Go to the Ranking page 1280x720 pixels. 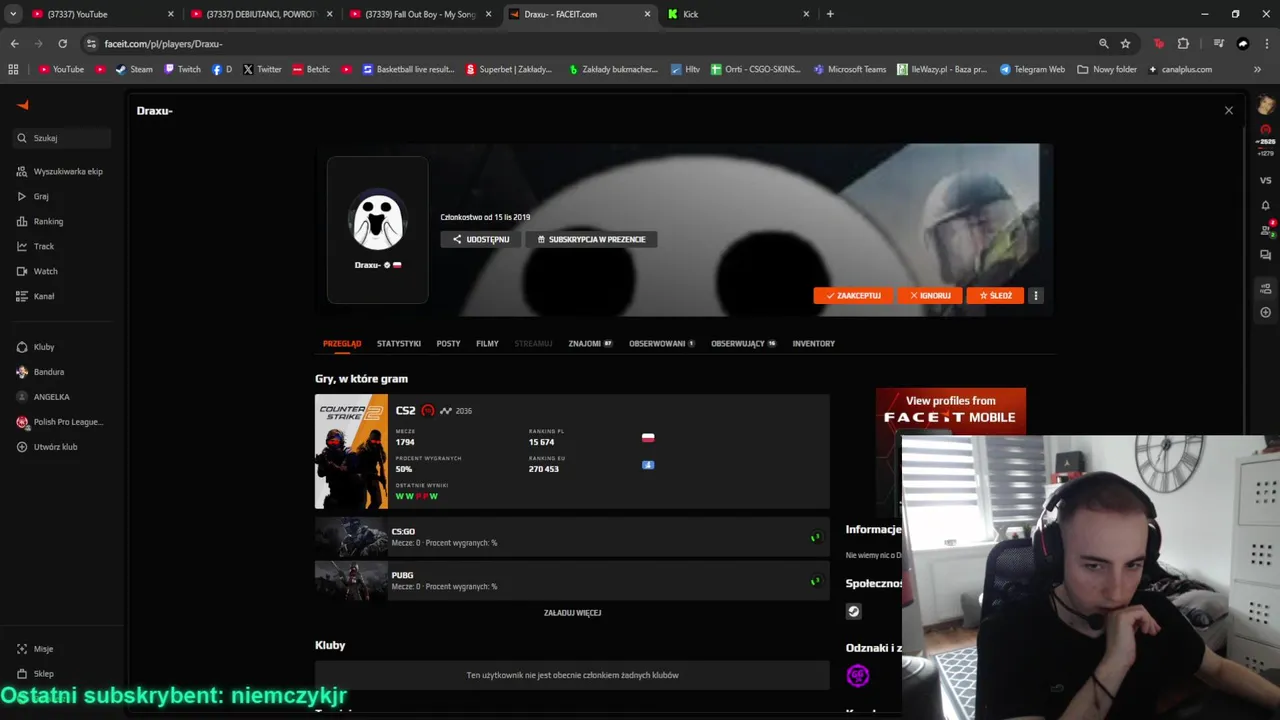[40, 221]
